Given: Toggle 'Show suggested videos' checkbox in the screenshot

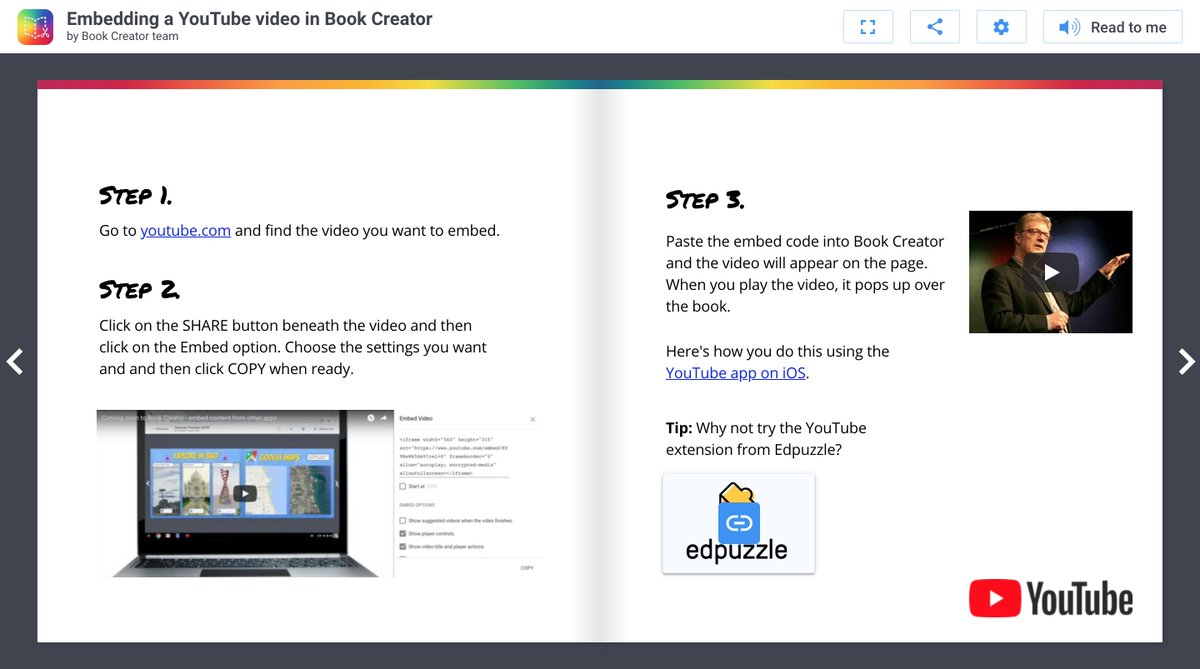Looking at the screenshot, I should tap(403, 521).
